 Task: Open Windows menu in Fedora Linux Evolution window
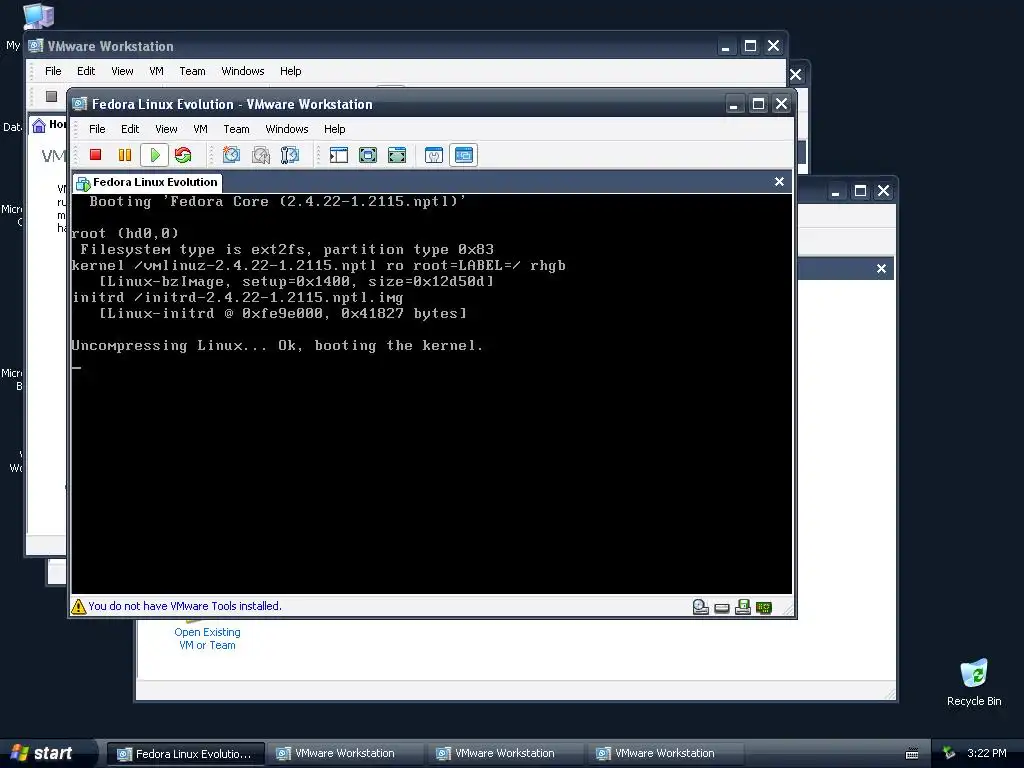coord(287,129)
